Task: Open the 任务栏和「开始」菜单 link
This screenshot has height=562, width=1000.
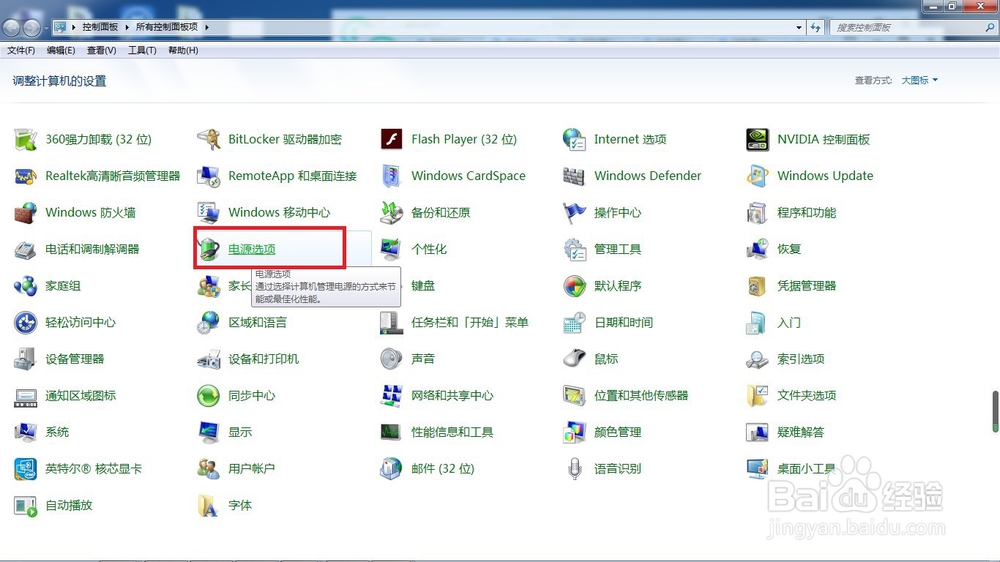Action: coord(469,323)
